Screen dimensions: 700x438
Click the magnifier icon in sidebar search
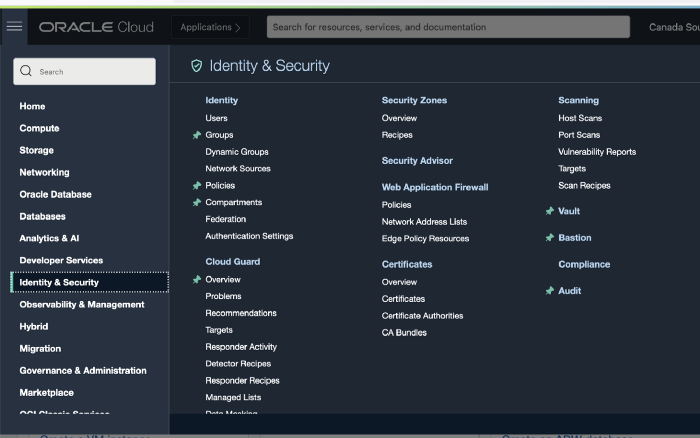[x=26, y=72]
